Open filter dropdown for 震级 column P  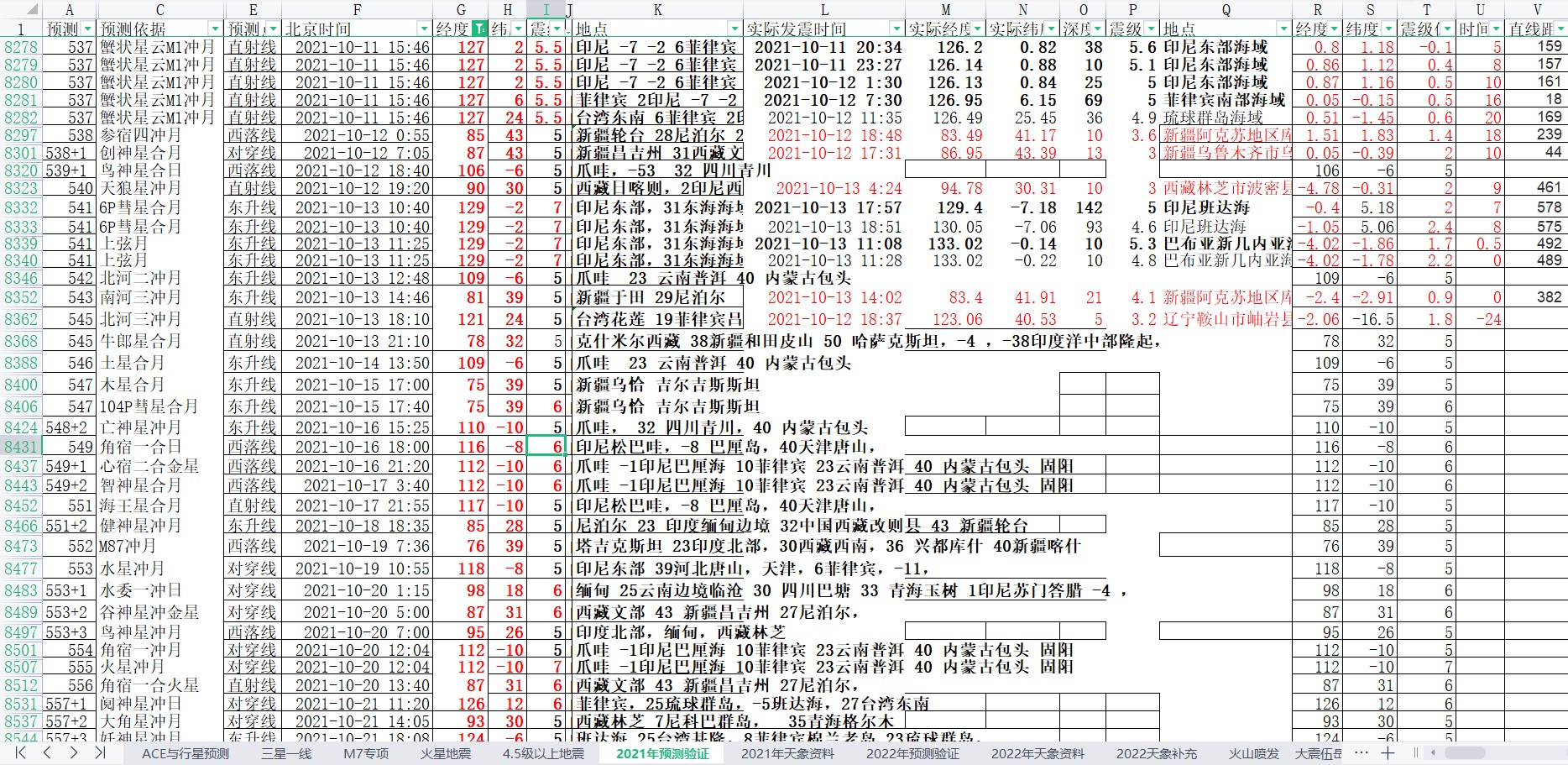pos(1151,29)
